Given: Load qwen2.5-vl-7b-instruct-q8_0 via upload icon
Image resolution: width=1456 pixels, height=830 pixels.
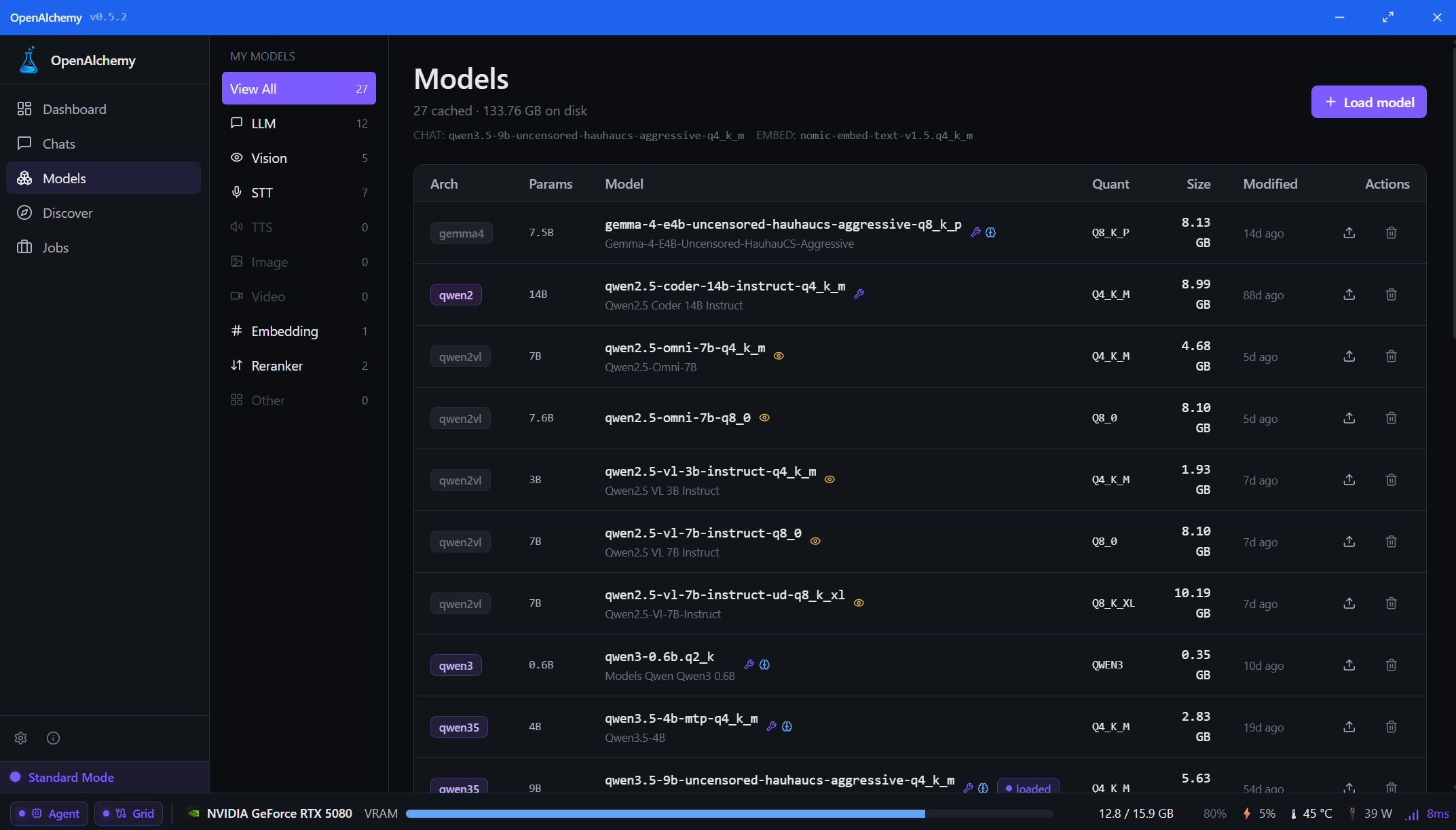Looking at the screenshot, I should pyautogui.click(x=1349, y=542).
